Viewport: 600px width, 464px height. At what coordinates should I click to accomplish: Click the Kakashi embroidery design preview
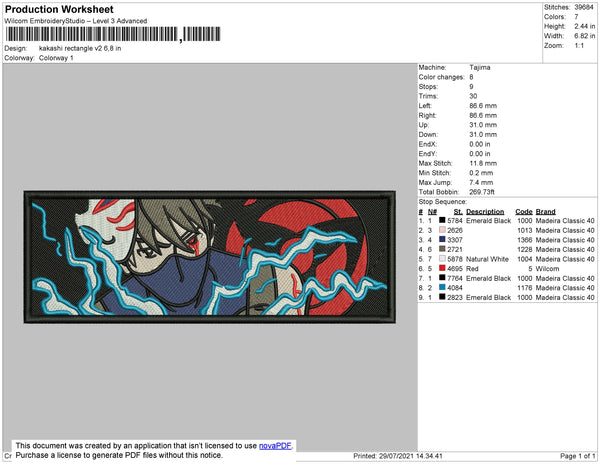coord(210,257)
